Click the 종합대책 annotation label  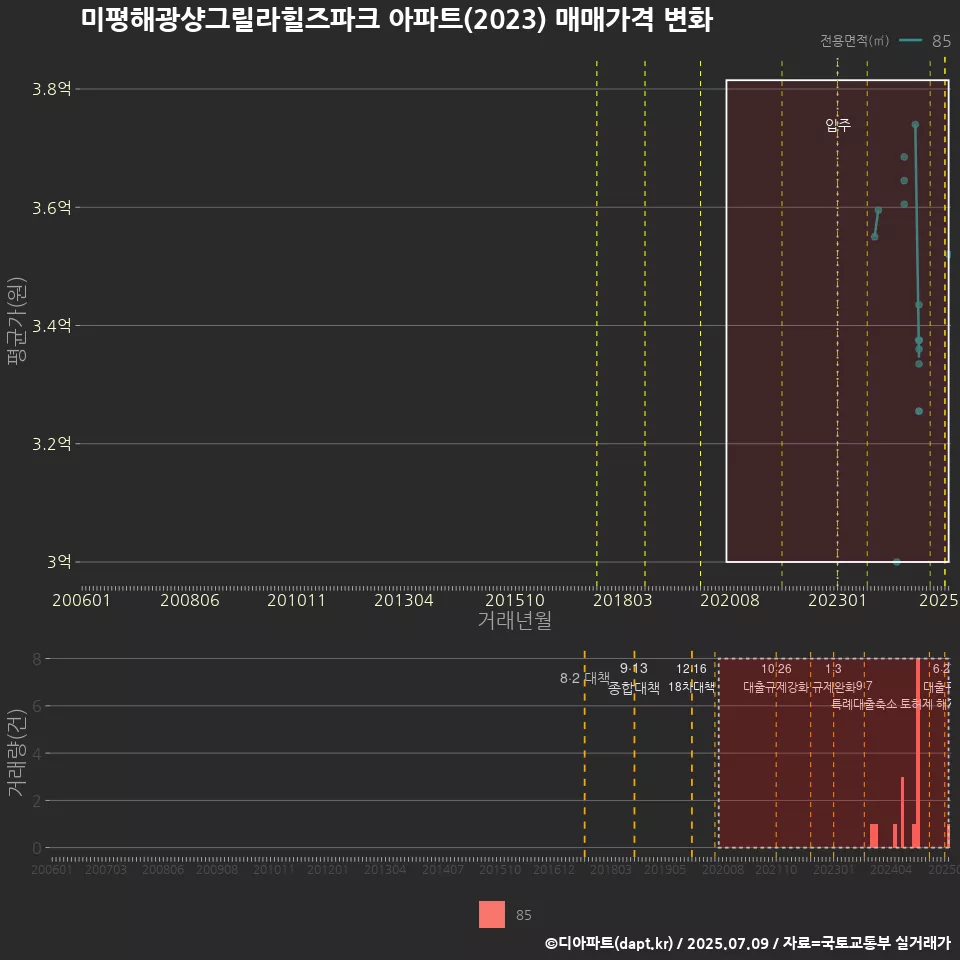point(634,688)
